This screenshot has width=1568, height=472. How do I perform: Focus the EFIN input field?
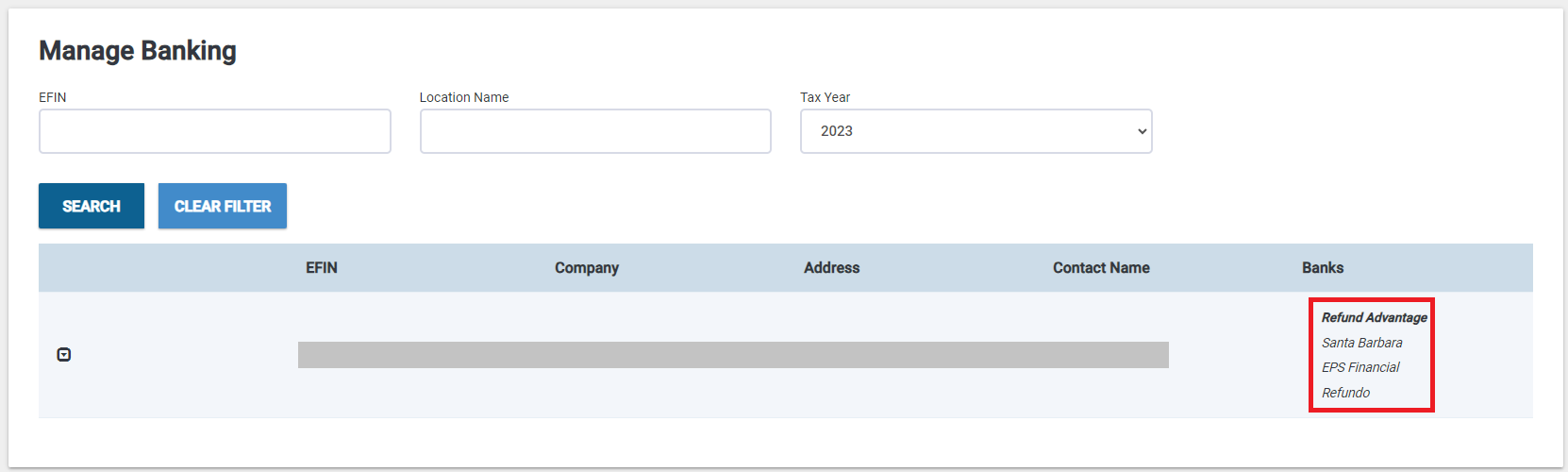point(215,131)
